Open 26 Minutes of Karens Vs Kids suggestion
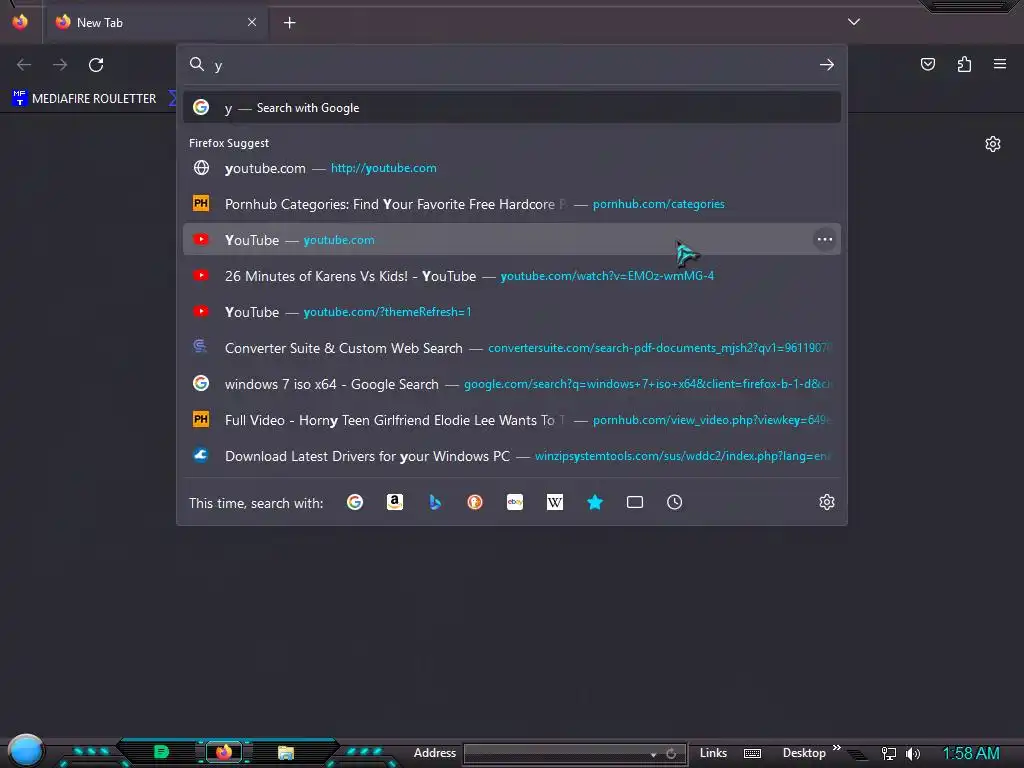The width and height of the screenshot is (1024, 768). pos(512,276)
